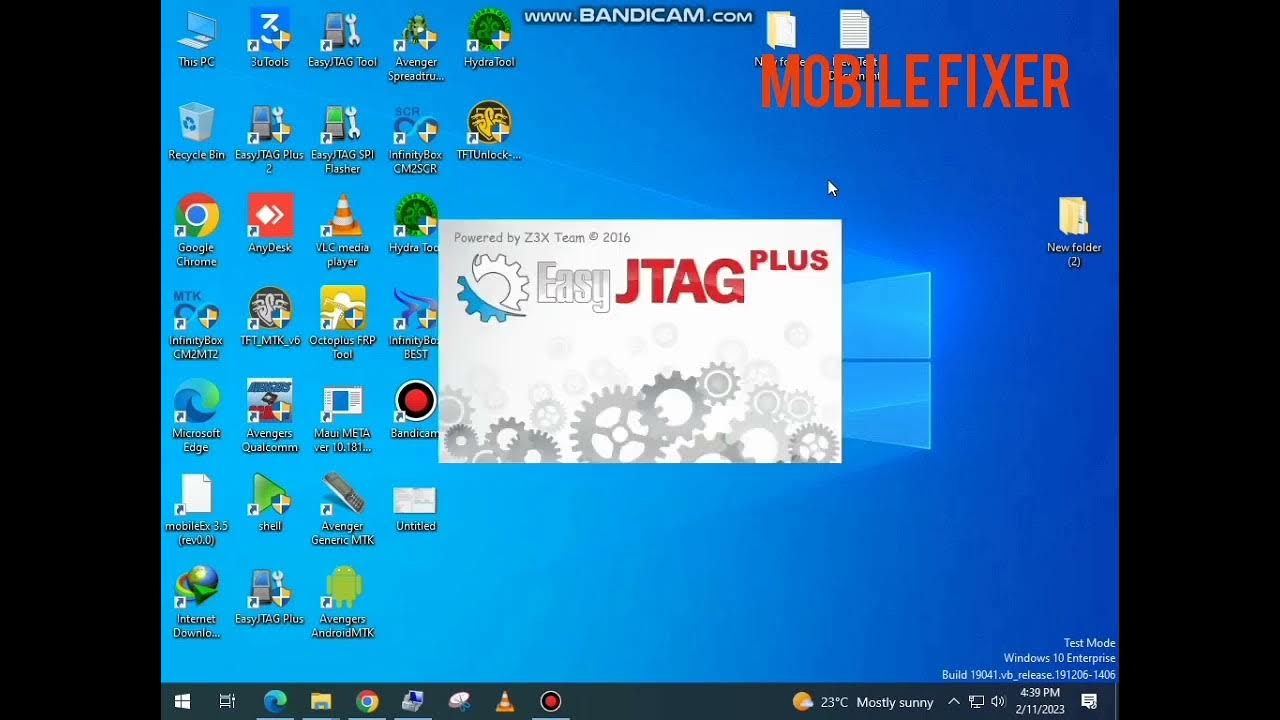Select the mobileEx 3.5 file icon
This screenshot has height=720, width=1280.
coord(196,509)
